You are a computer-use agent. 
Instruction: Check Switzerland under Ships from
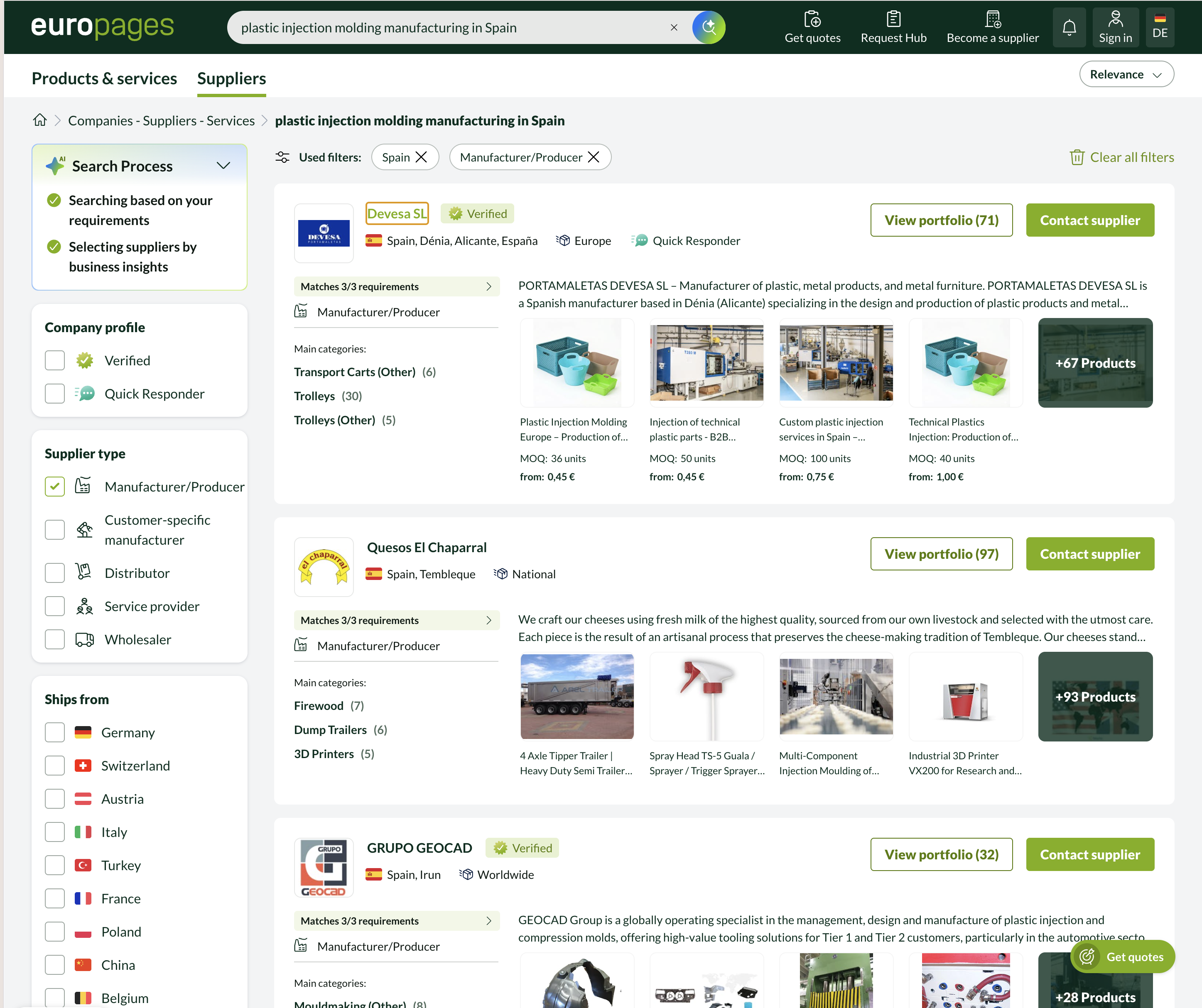[55, 766]
